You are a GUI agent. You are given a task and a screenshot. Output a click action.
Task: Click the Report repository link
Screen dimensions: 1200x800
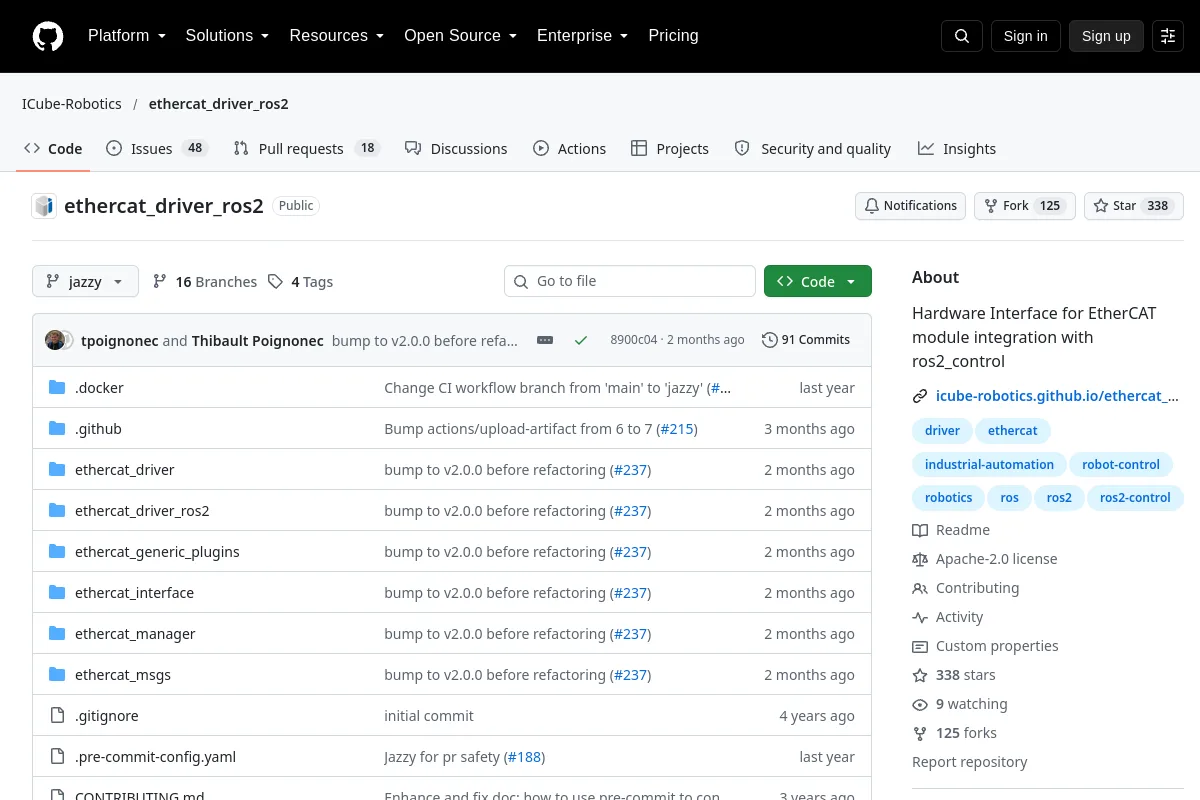coord(969,762)
